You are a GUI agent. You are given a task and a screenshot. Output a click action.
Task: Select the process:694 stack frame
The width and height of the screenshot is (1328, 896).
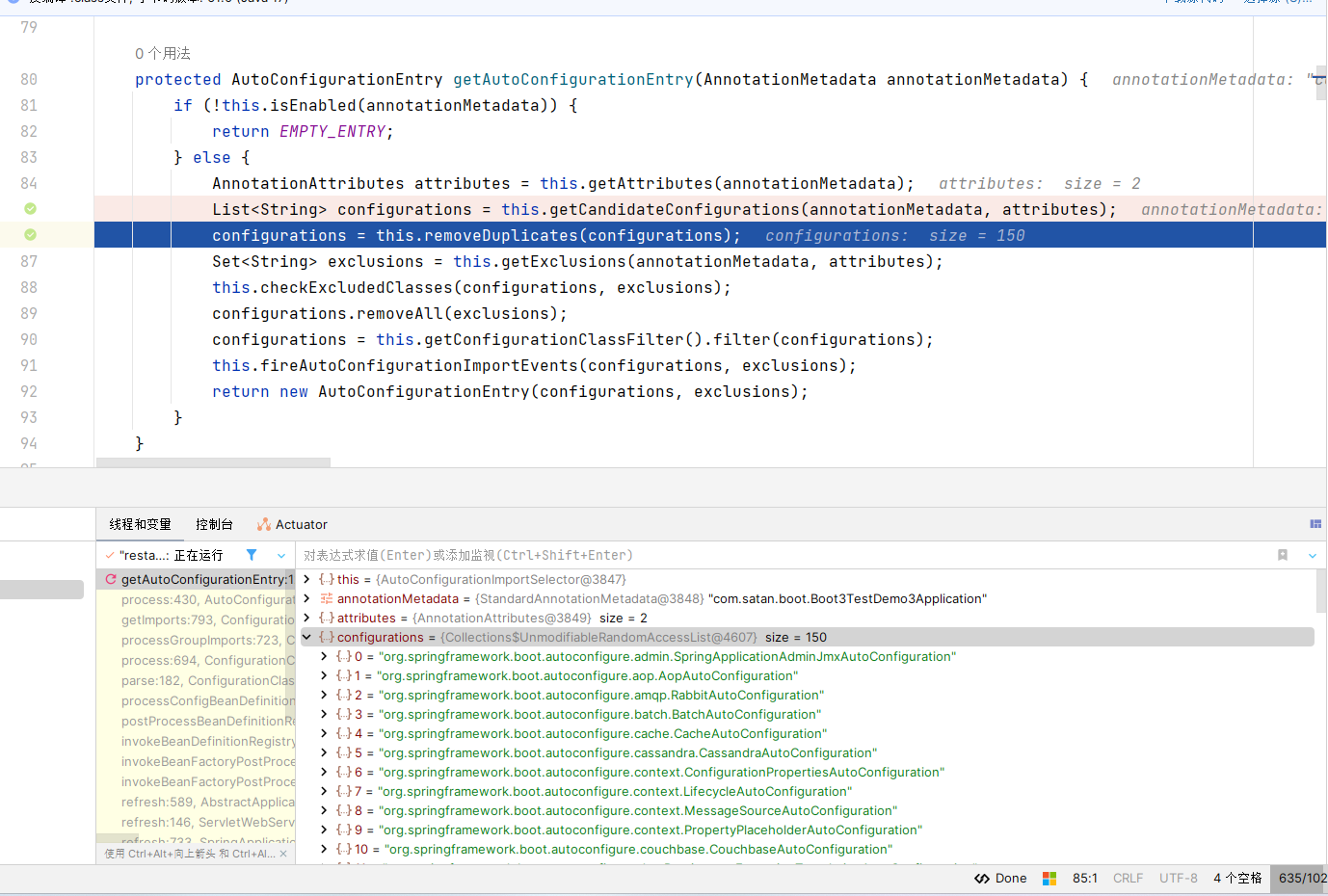(x=196, y=660)
